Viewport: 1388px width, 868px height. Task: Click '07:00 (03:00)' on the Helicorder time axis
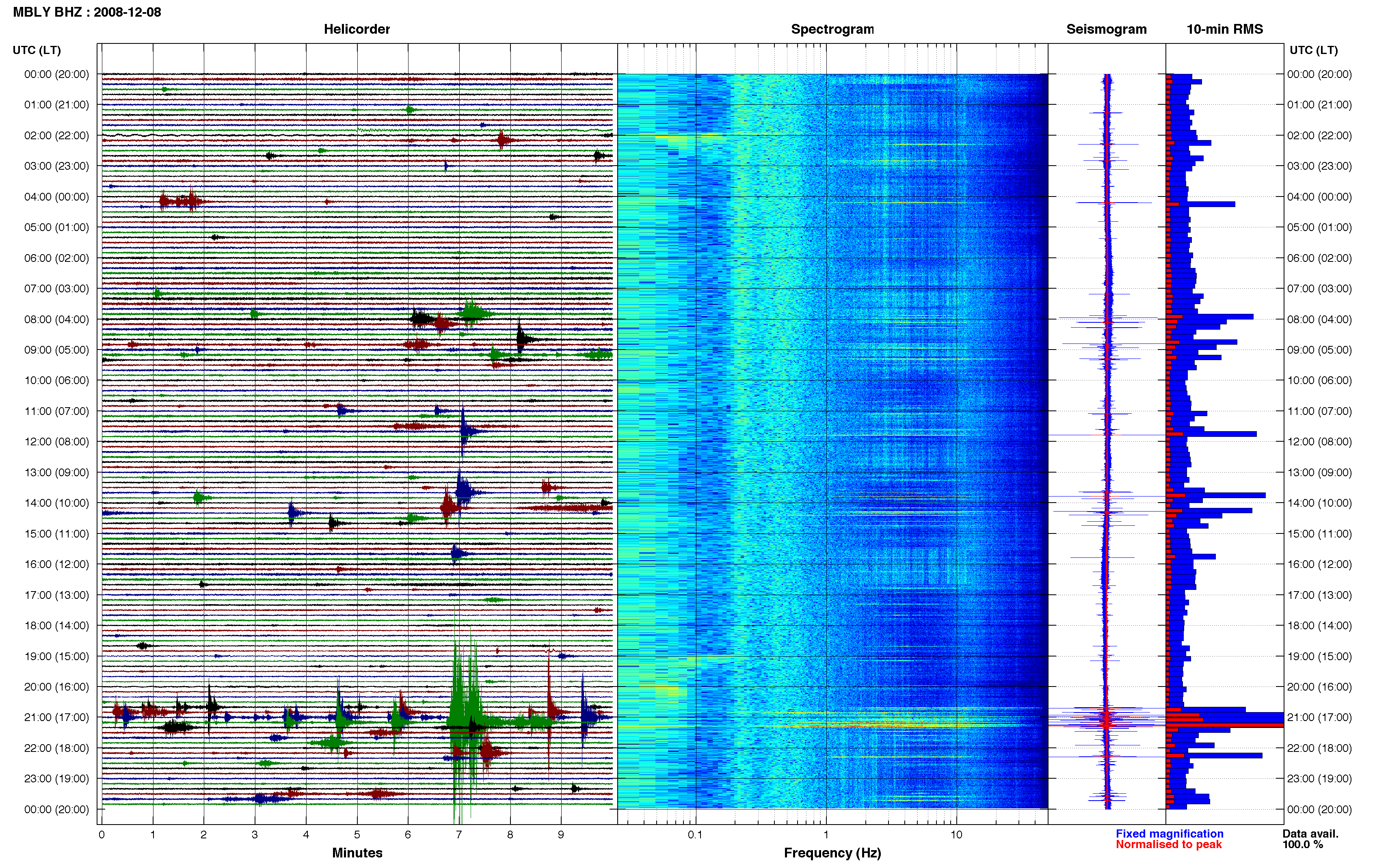click(x=56, y=288)
